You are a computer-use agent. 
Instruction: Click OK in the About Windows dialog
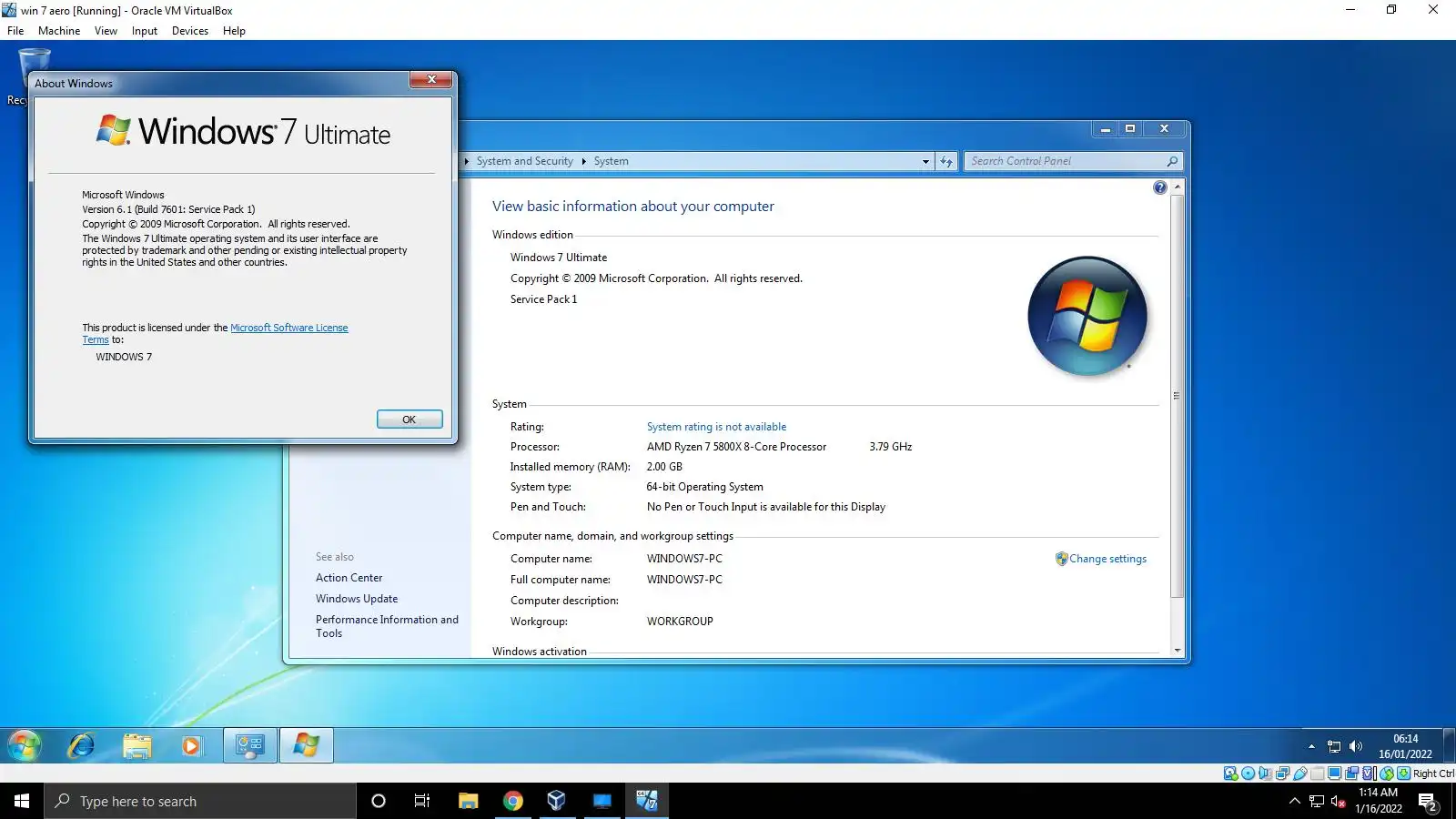coord(409,420)
